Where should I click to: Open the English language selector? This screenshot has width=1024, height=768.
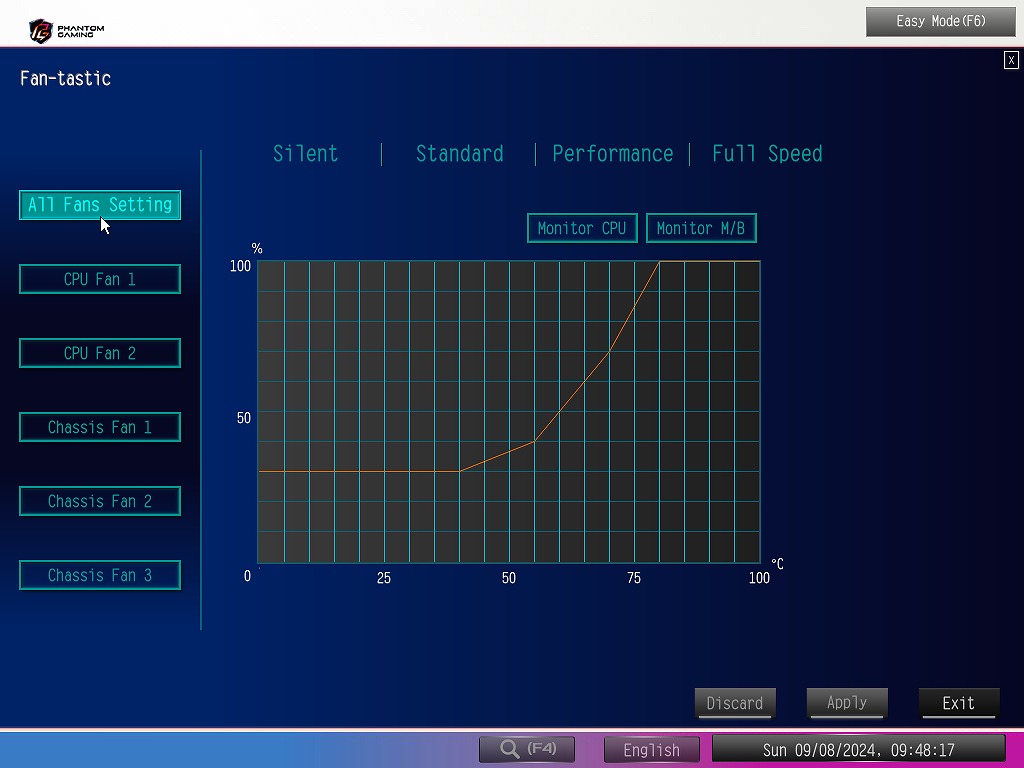[652, 749]
